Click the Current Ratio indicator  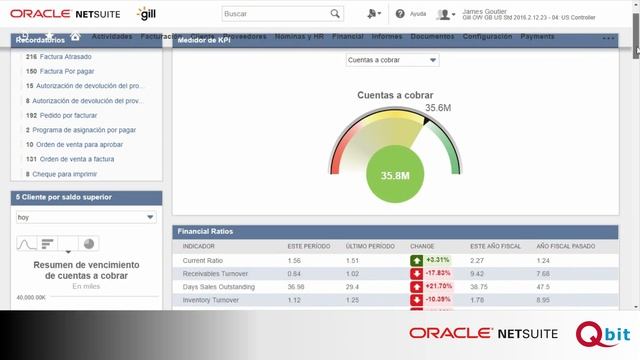coord(202,260)
